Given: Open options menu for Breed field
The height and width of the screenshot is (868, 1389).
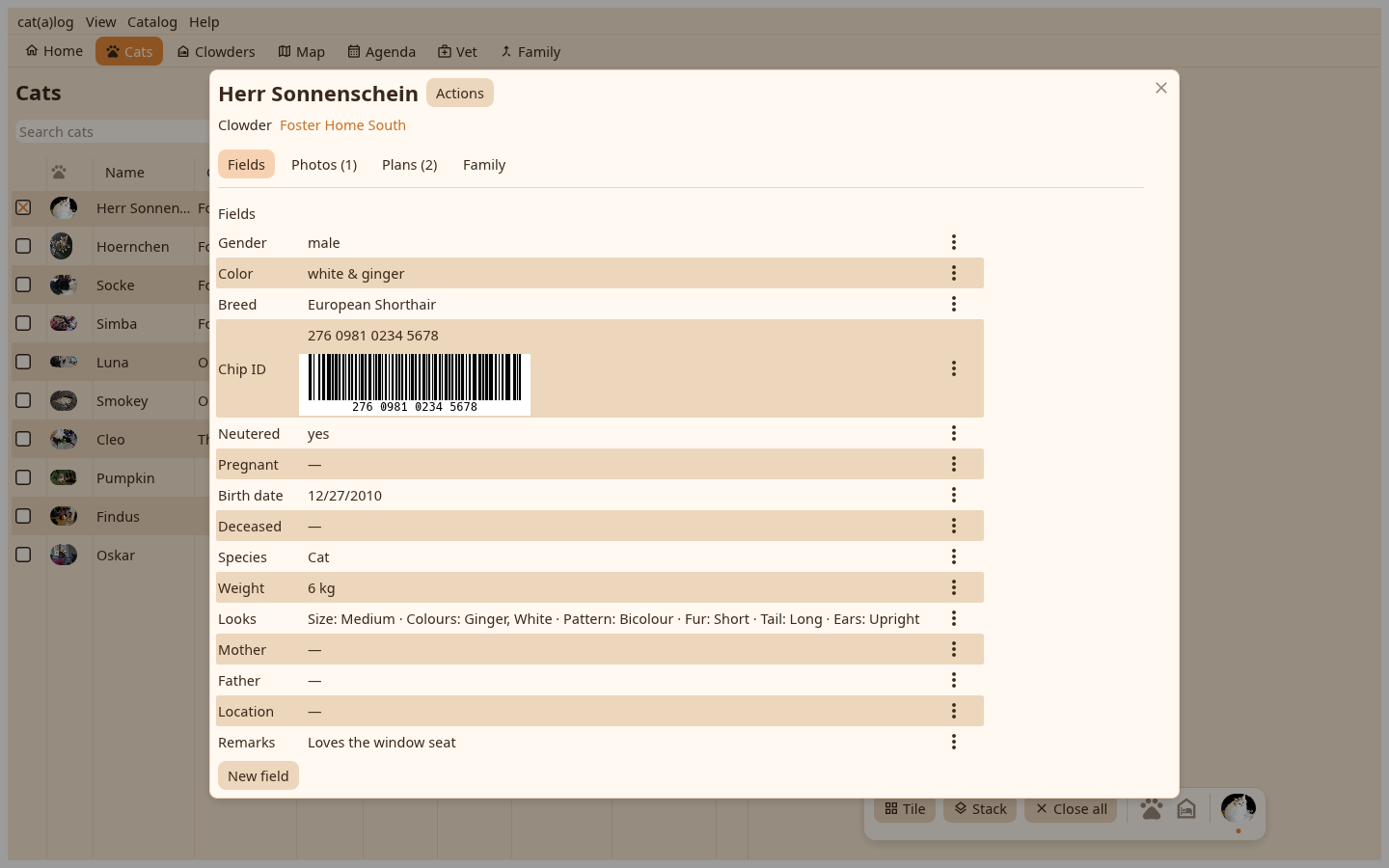Looking at the screenshot, I should pos(953,304).
